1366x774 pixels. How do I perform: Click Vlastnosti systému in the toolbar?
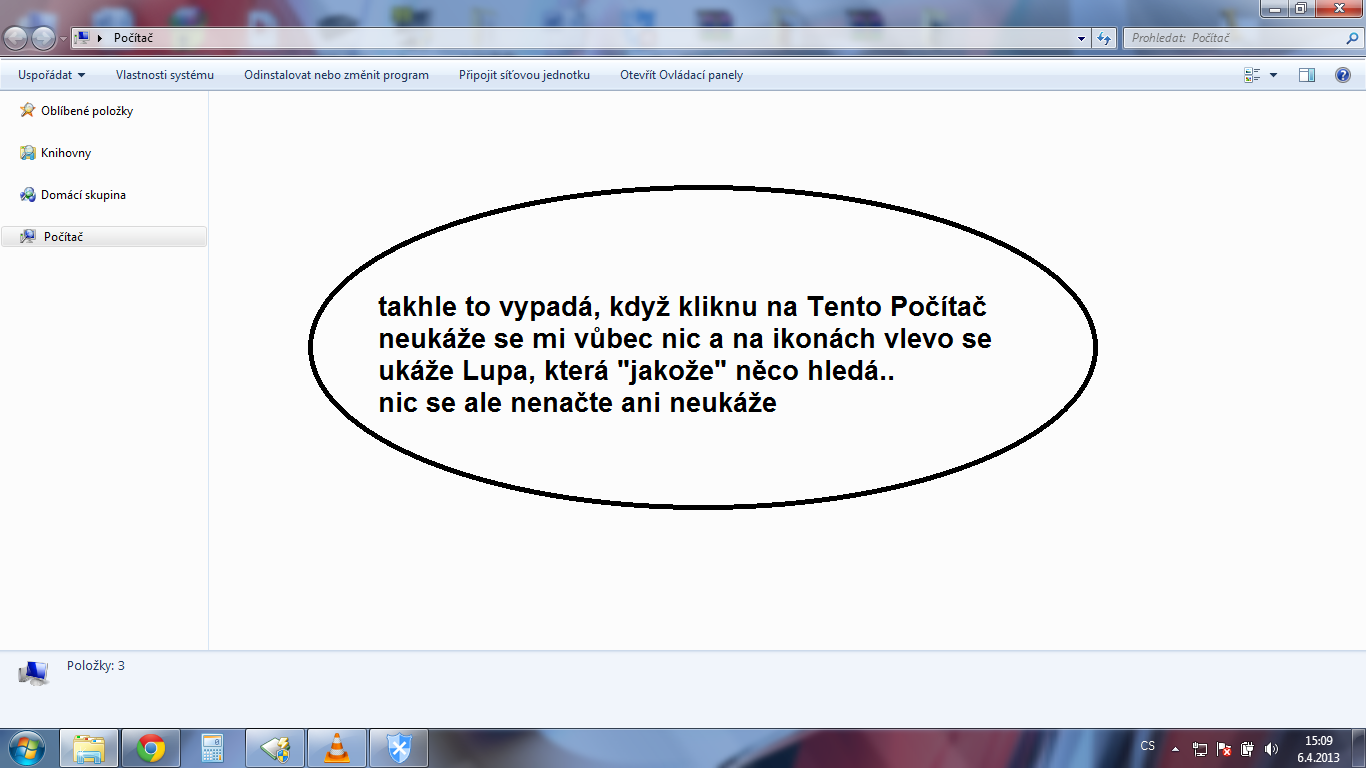coord(165,75)
